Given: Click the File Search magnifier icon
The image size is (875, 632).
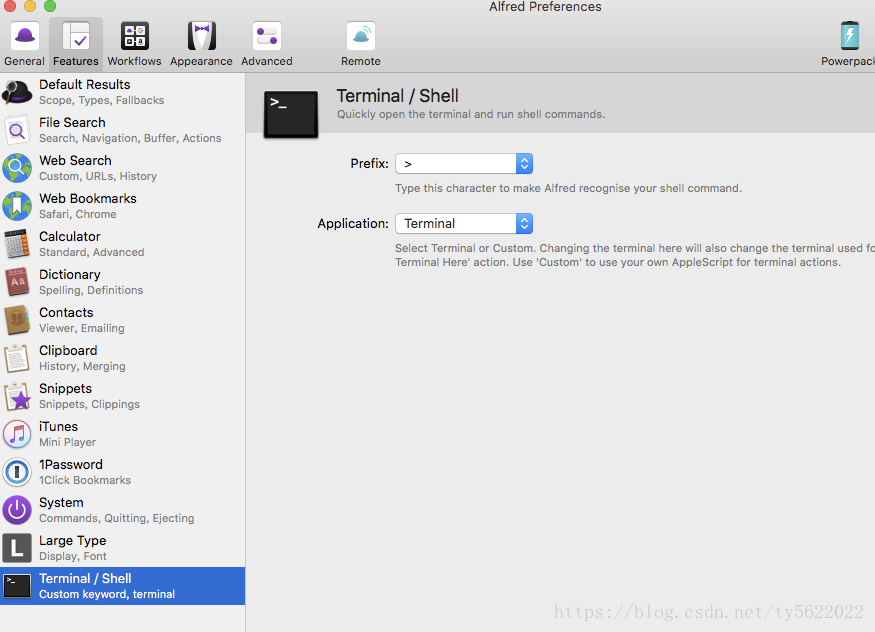Looking at the screenshot, I should click(17, 130).
